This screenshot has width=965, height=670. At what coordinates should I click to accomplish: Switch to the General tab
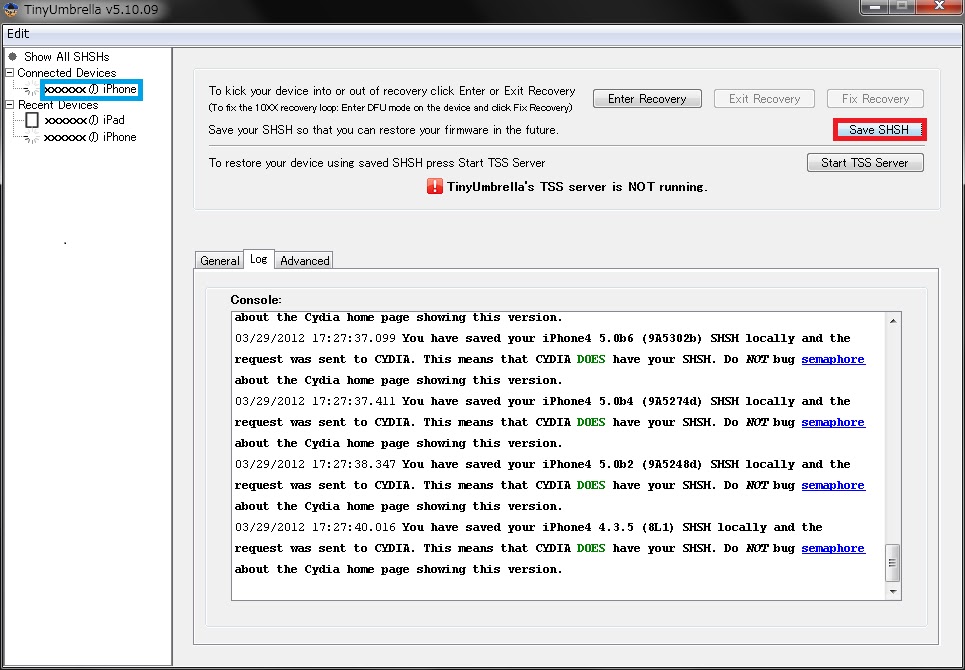point(219,260)
